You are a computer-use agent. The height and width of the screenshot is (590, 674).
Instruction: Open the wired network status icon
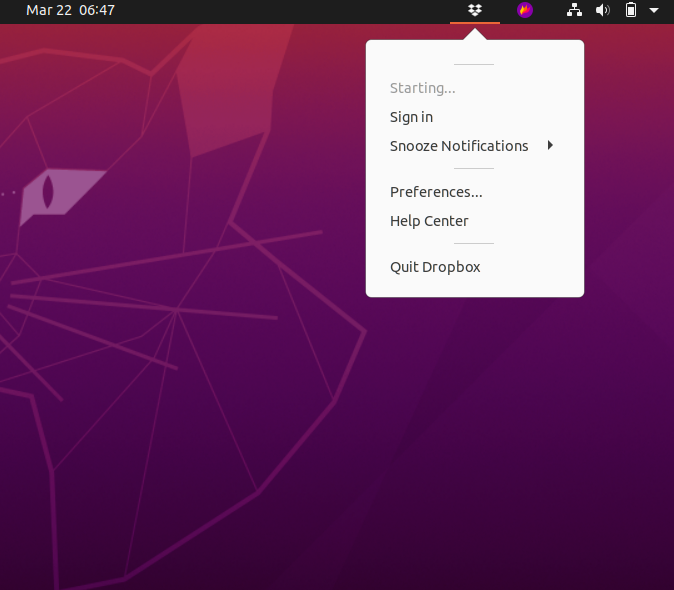coord(574,10)
